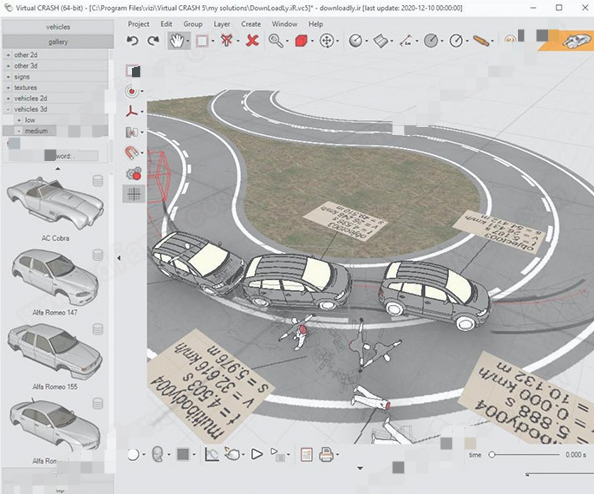
Task: Select the magnifier zoom tool
Action: (x=275, y=40)
